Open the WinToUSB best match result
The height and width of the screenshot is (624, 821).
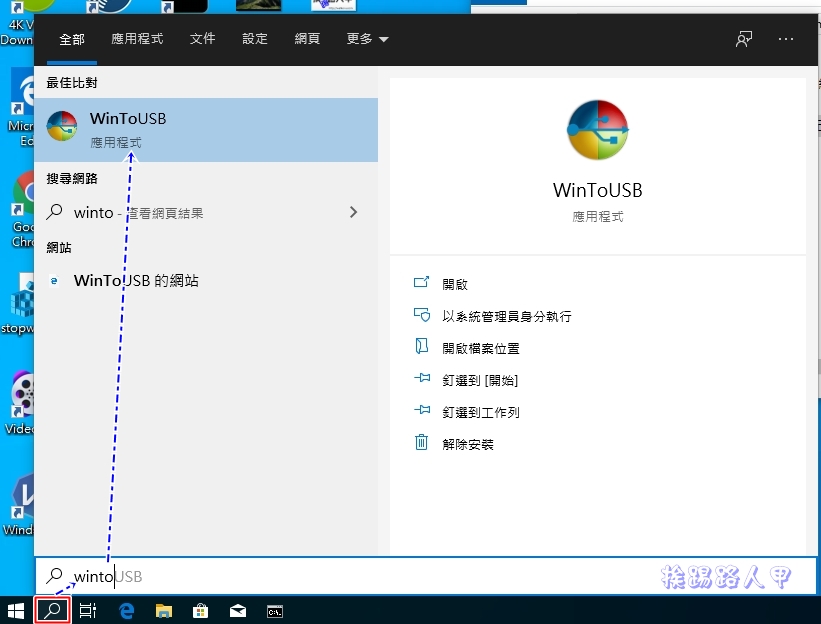206,129
